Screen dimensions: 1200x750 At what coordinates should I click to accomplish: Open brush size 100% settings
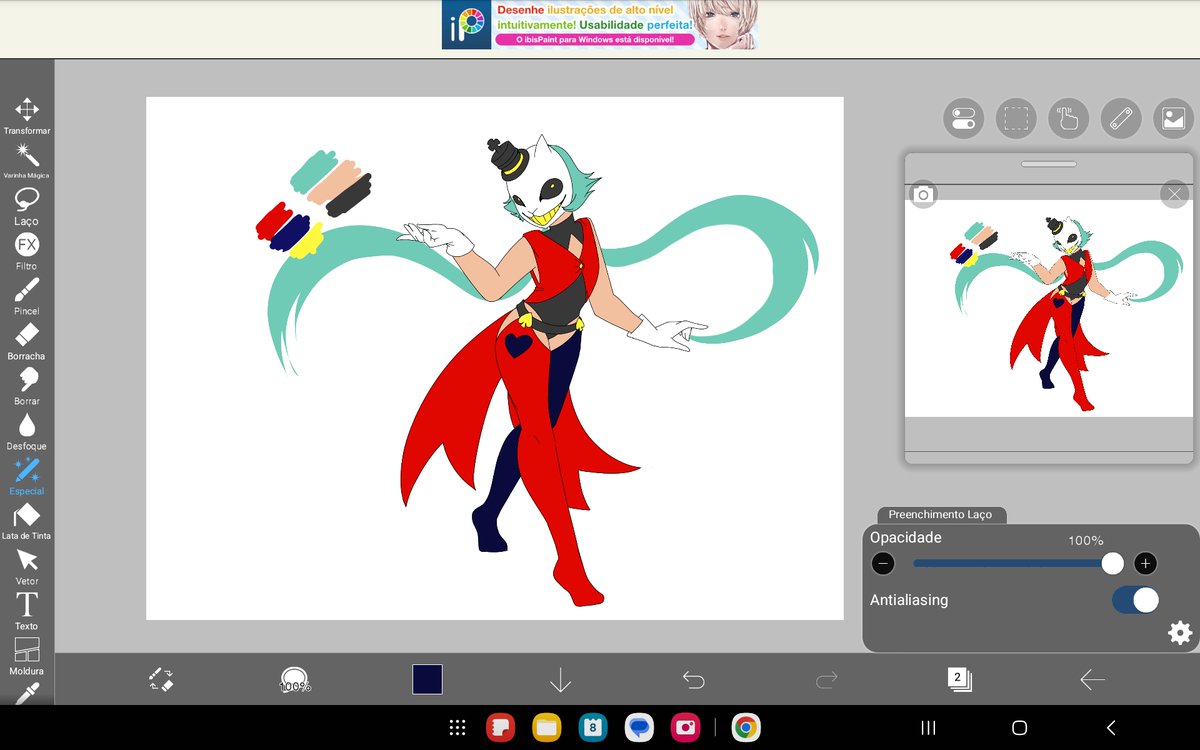coord(294,680)
